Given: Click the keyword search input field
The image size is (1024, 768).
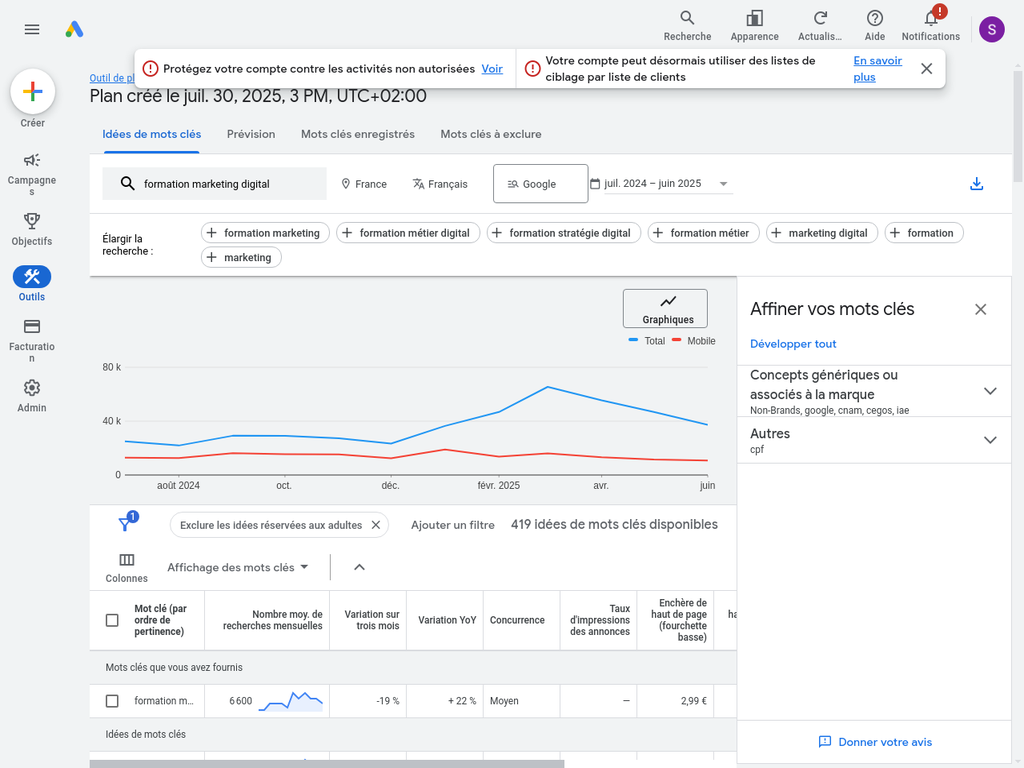Looking at the screenshot, I should point(214,184).
